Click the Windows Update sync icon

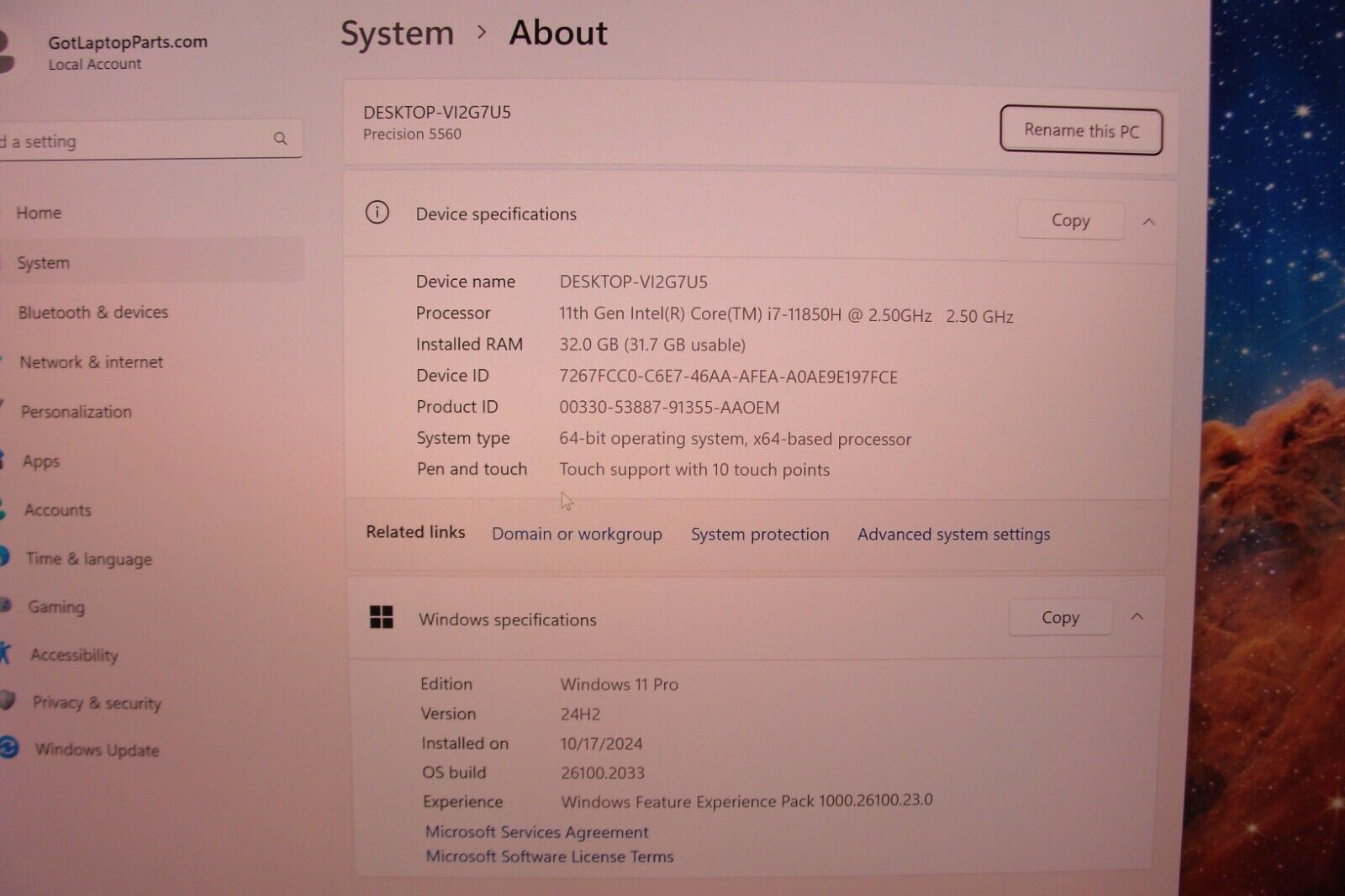coord(9,747)
